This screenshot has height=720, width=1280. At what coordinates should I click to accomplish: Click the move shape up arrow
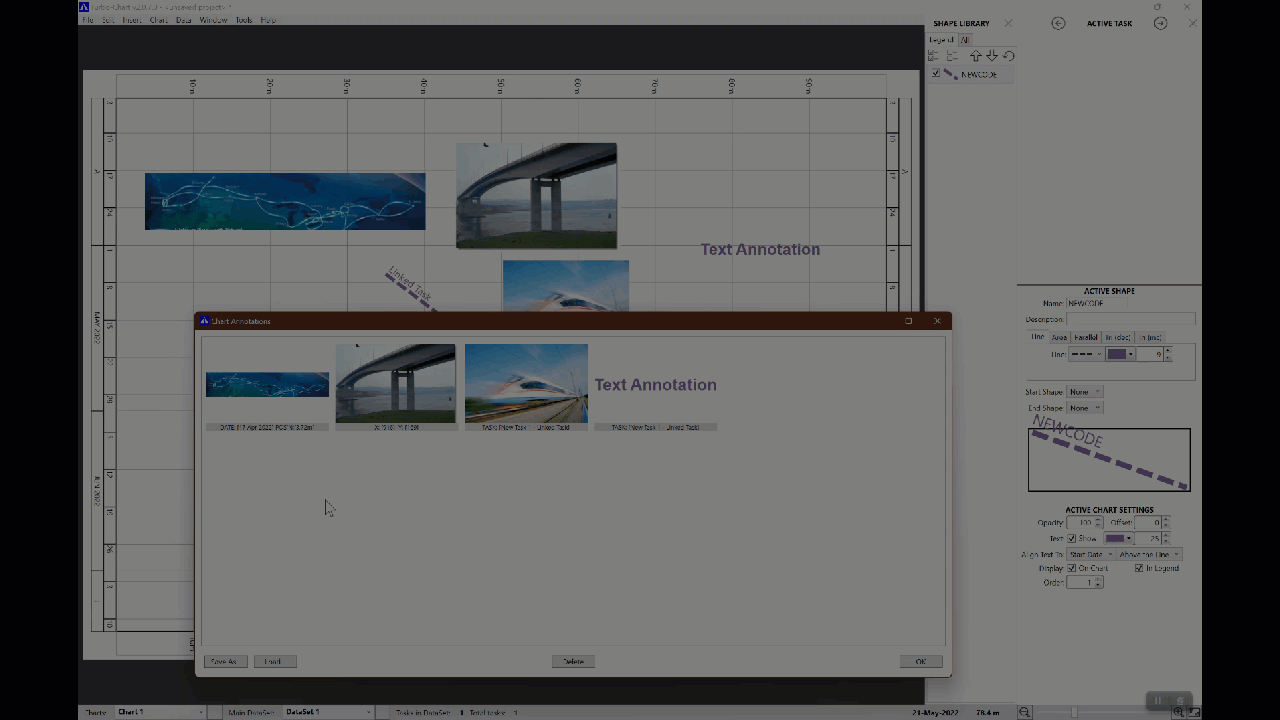tap(976, 56)
